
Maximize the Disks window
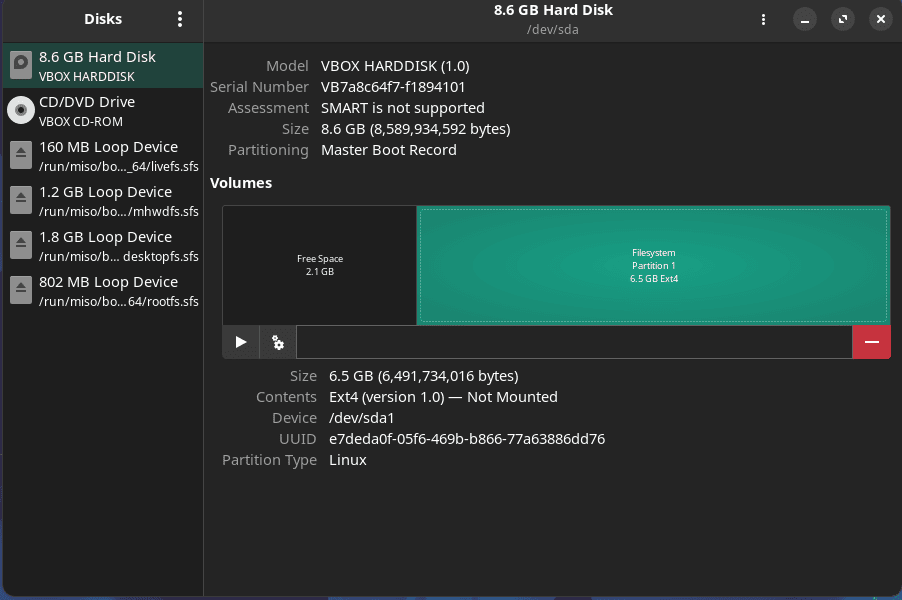coord(842,19)
